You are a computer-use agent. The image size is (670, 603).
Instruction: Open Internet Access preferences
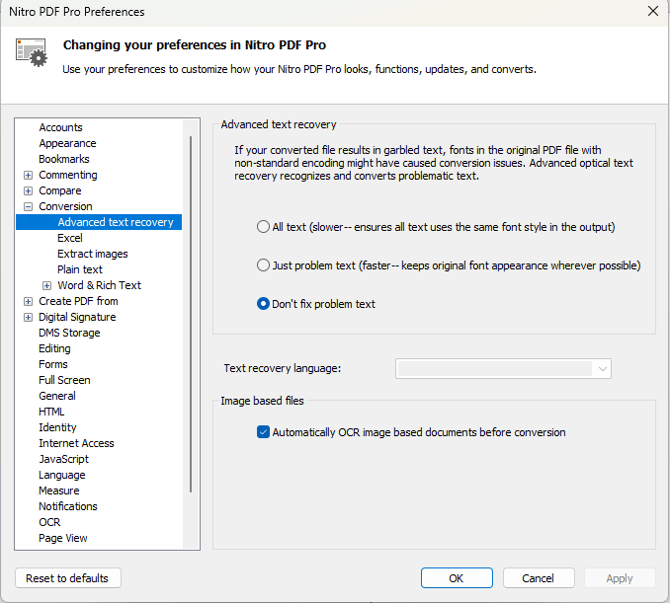(x=76, y=443)
